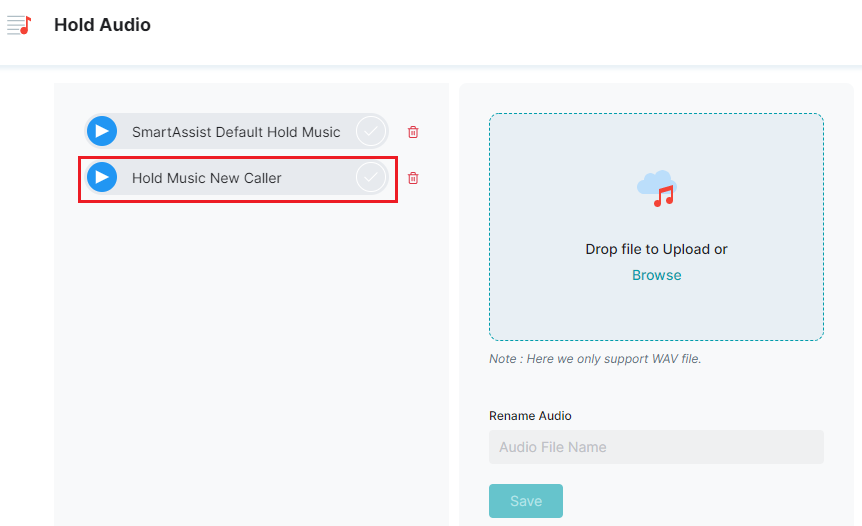
Task: Click the Audio File Name field
Action: tap(656, 447)
